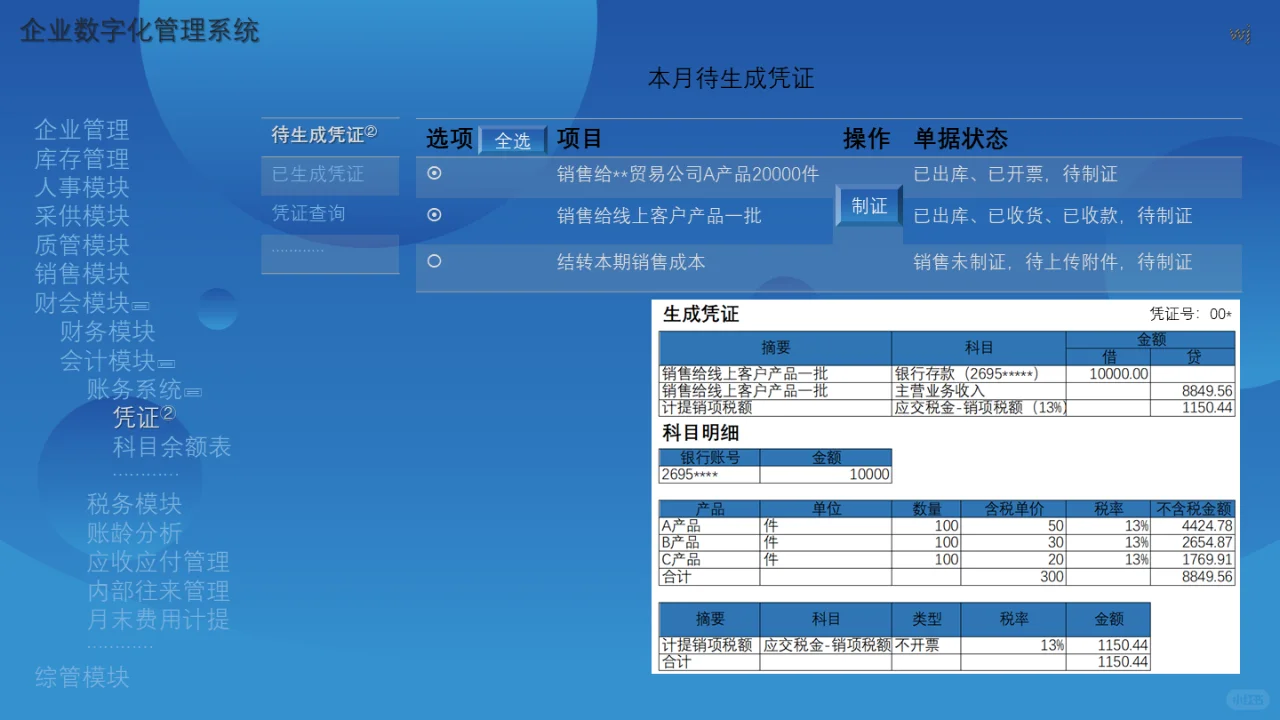Open 企业管理 in the sidebar
Screen dimensions: 1280x720
coord(82,130)
